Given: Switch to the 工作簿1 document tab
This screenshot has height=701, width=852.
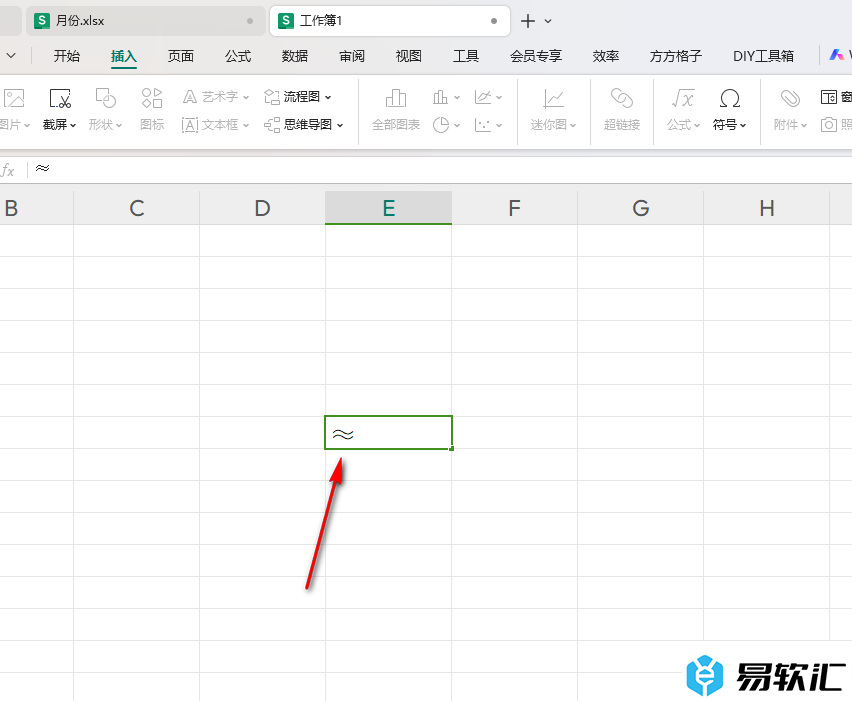Looking at the screenshot, I should (390, 21).
